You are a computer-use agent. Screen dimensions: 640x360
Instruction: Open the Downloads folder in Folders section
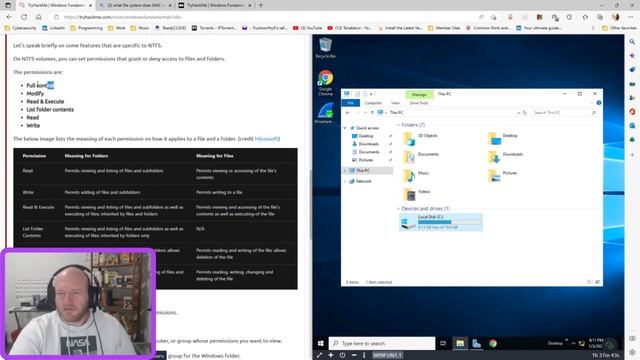coord(505,157)
